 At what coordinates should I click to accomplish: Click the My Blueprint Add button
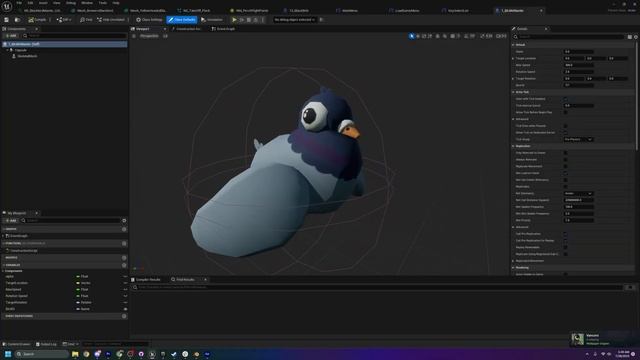(x=10, y=220)
